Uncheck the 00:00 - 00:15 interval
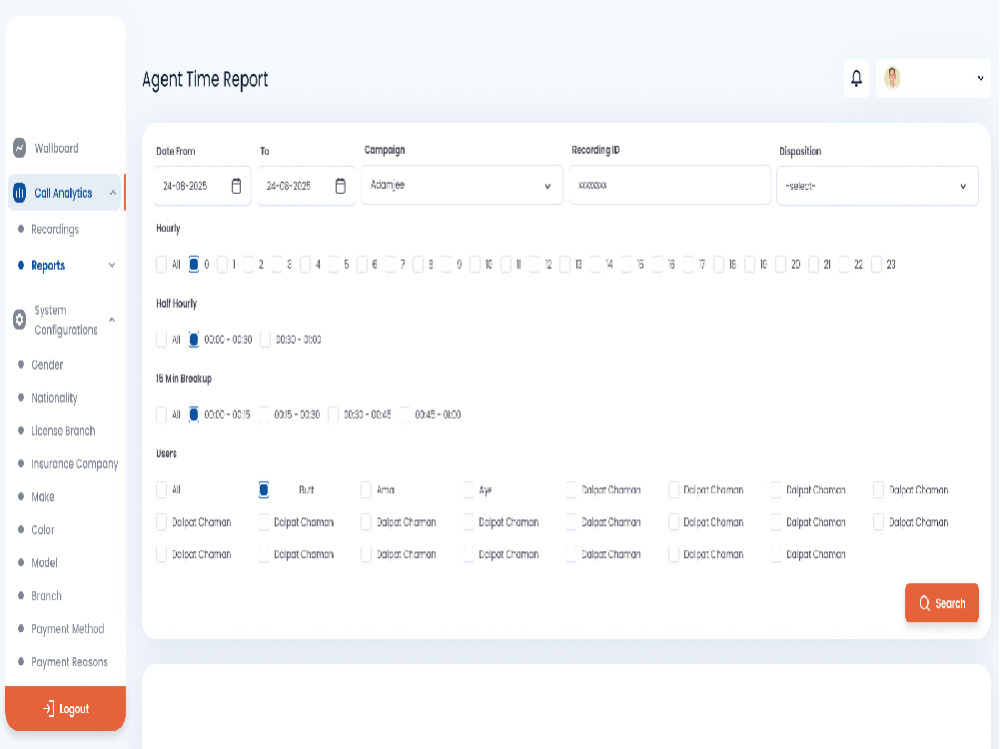This screenshot has height=749, width=1000. 193,415
